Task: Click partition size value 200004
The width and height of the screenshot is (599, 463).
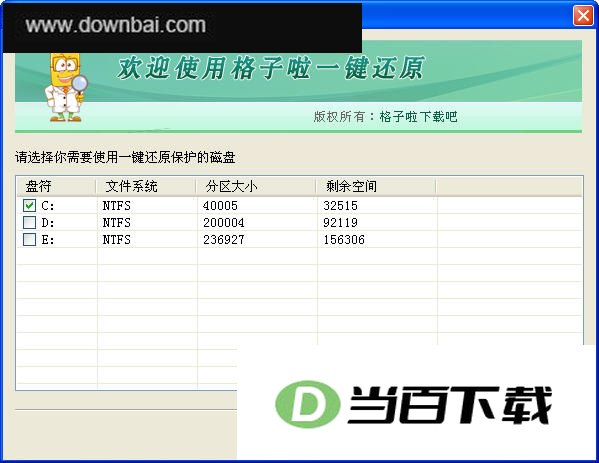Action: pos(223,223)
